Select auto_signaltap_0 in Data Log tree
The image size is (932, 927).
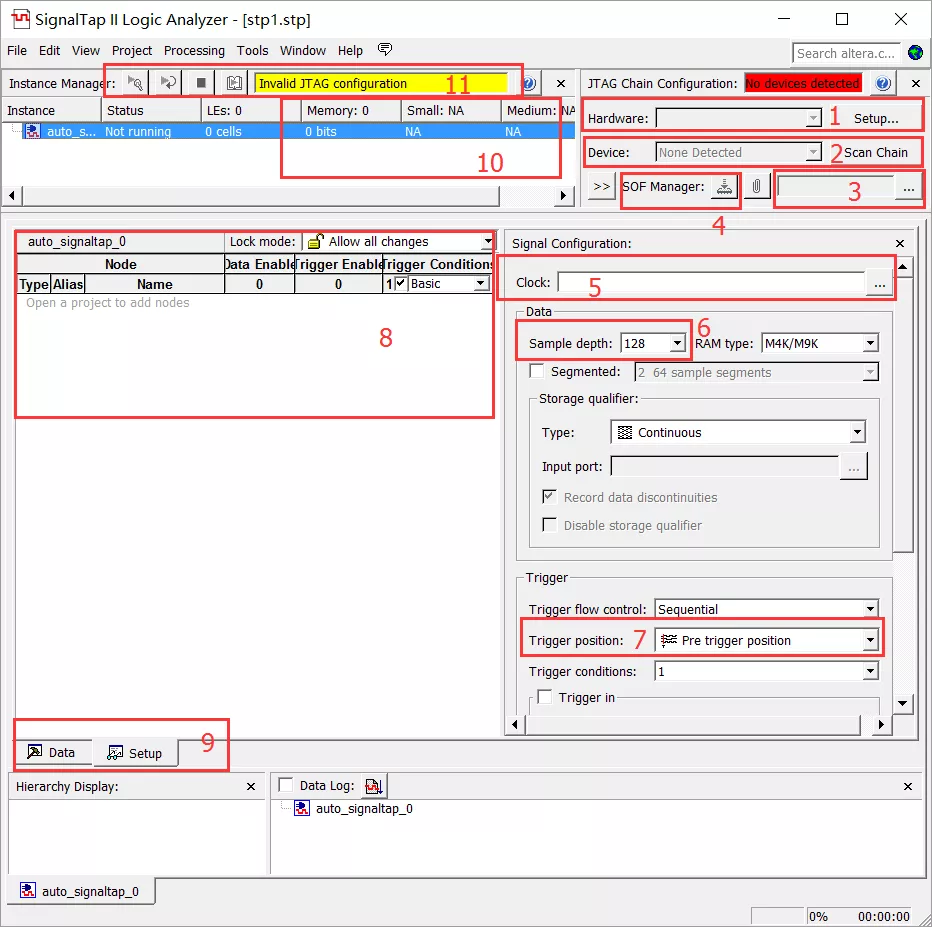pos(364,808)
